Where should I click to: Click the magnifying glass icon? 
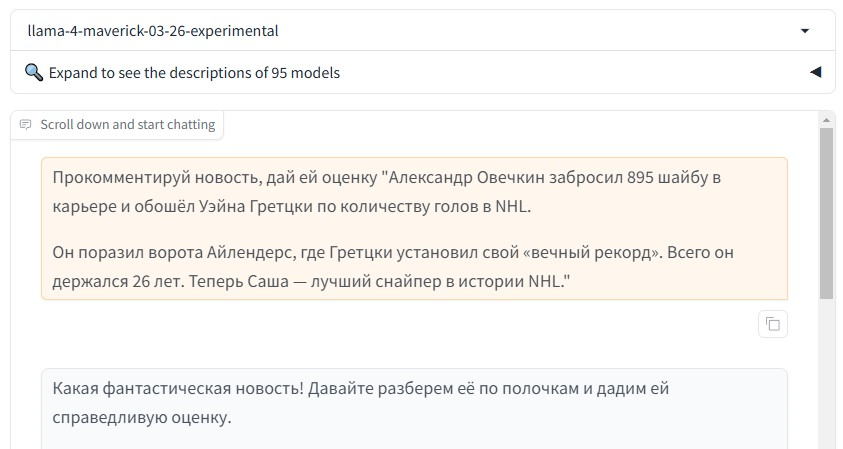point(34,72)
